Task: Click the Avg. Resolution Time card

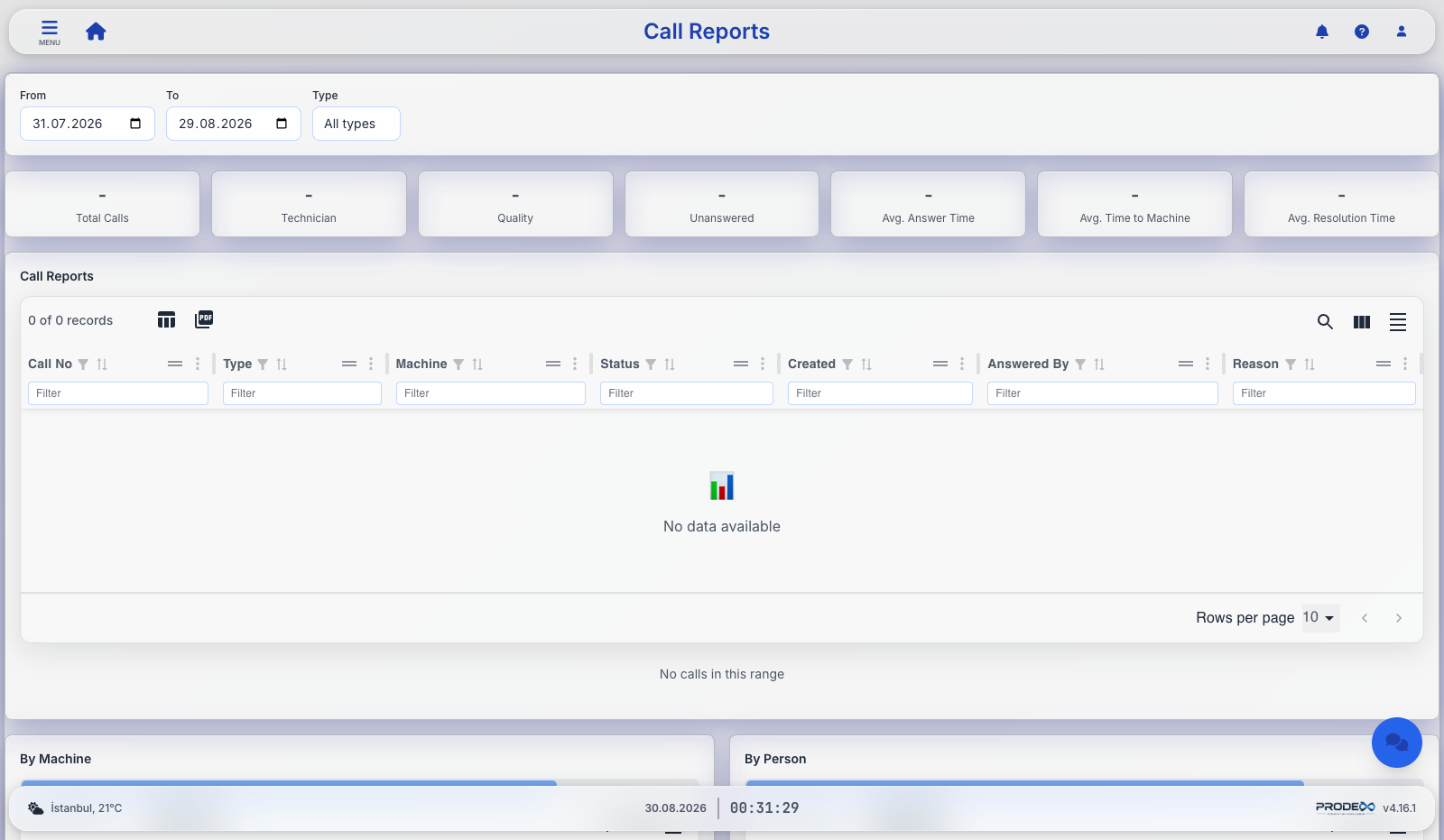Action: tap(1341, 205)
